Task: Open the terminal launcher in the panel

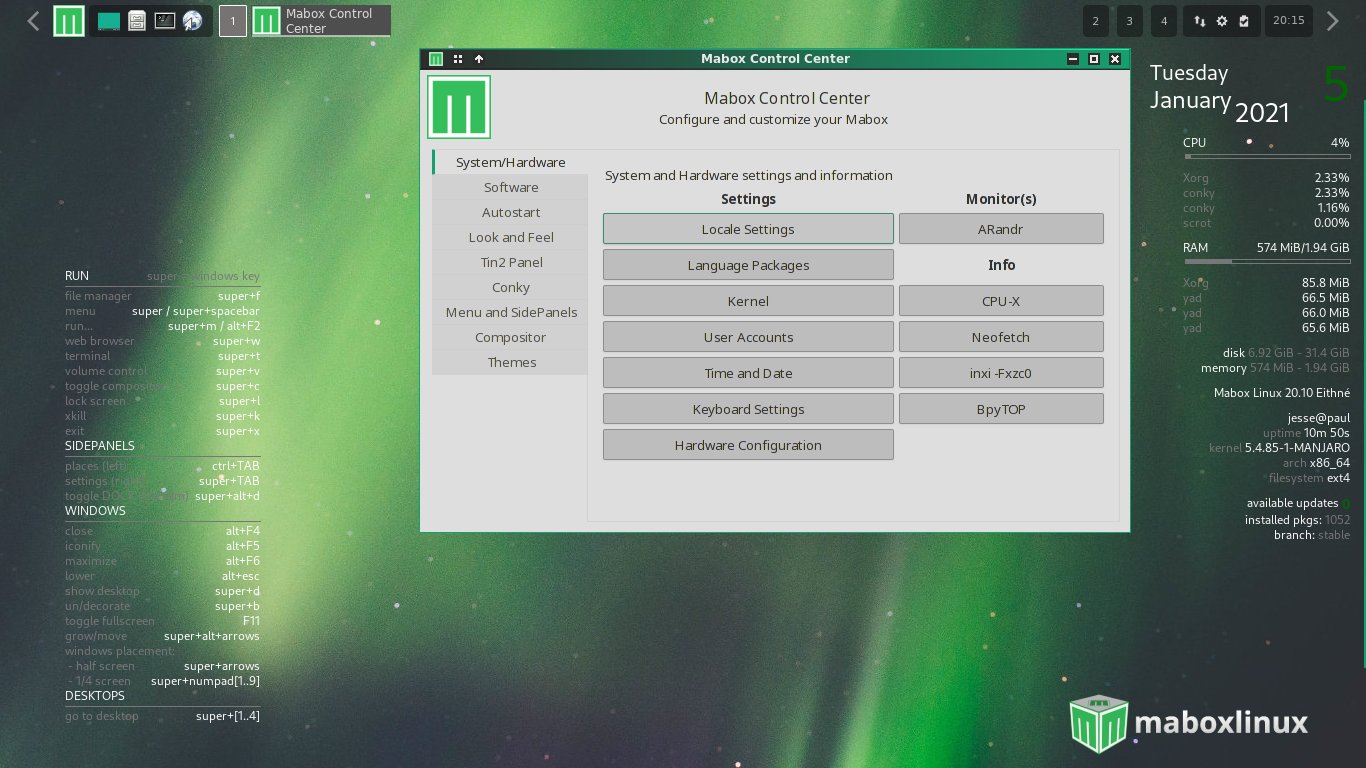Action: click(x=165, y=21)
